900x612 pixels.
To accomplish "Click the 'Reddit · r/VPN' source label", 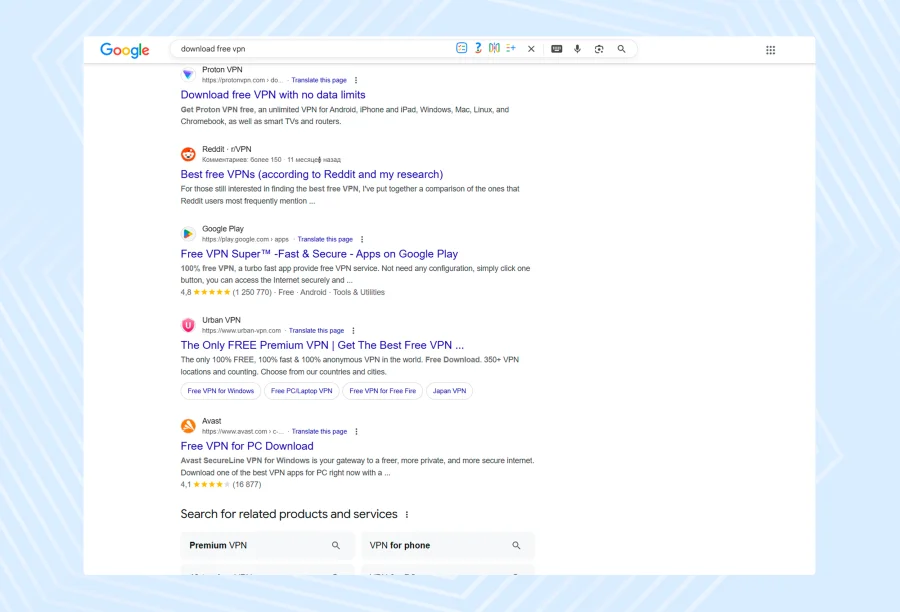I will pos(227,149).
